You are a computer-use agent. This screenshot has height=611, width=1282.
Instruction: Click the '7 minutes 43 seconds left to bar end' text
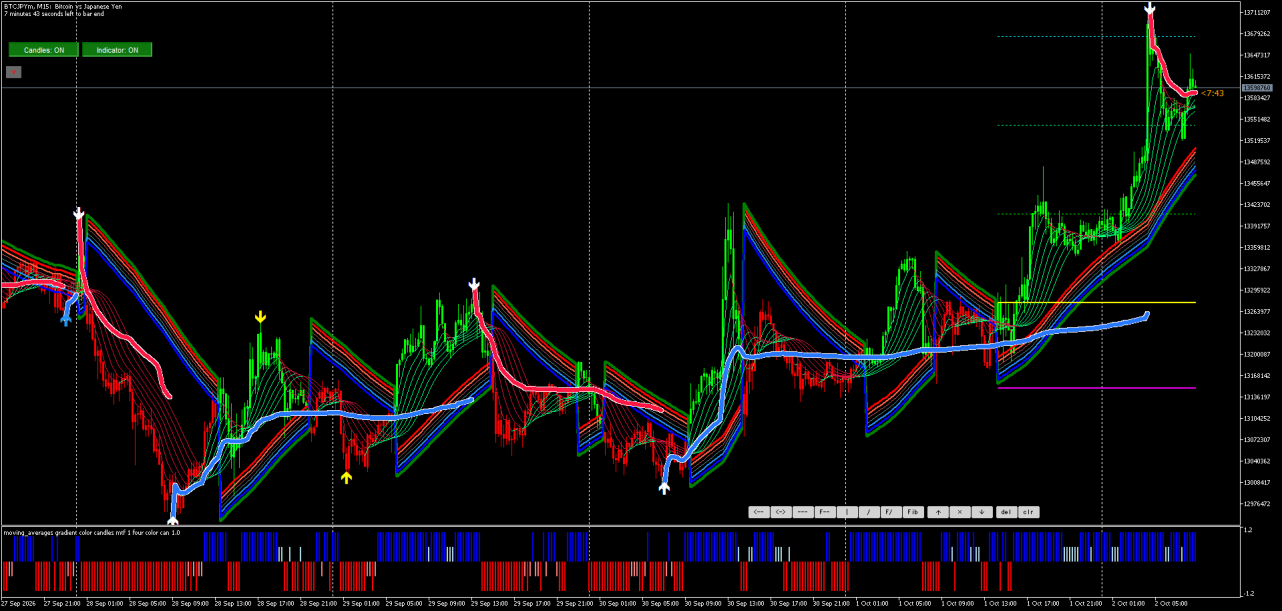(x=54, y=13)
